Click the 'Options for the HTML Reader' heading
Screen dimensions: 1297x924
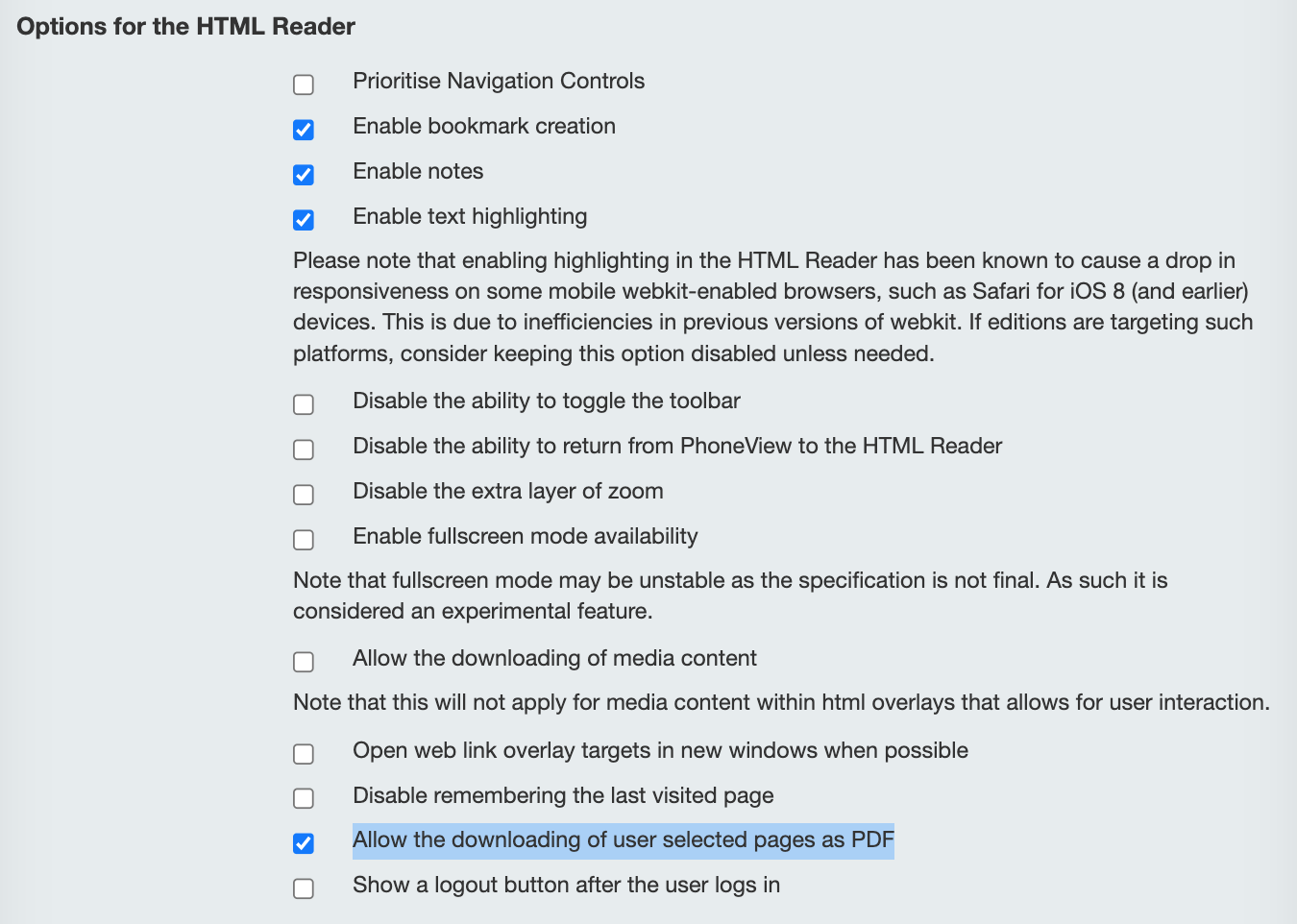tap(186, 27)
